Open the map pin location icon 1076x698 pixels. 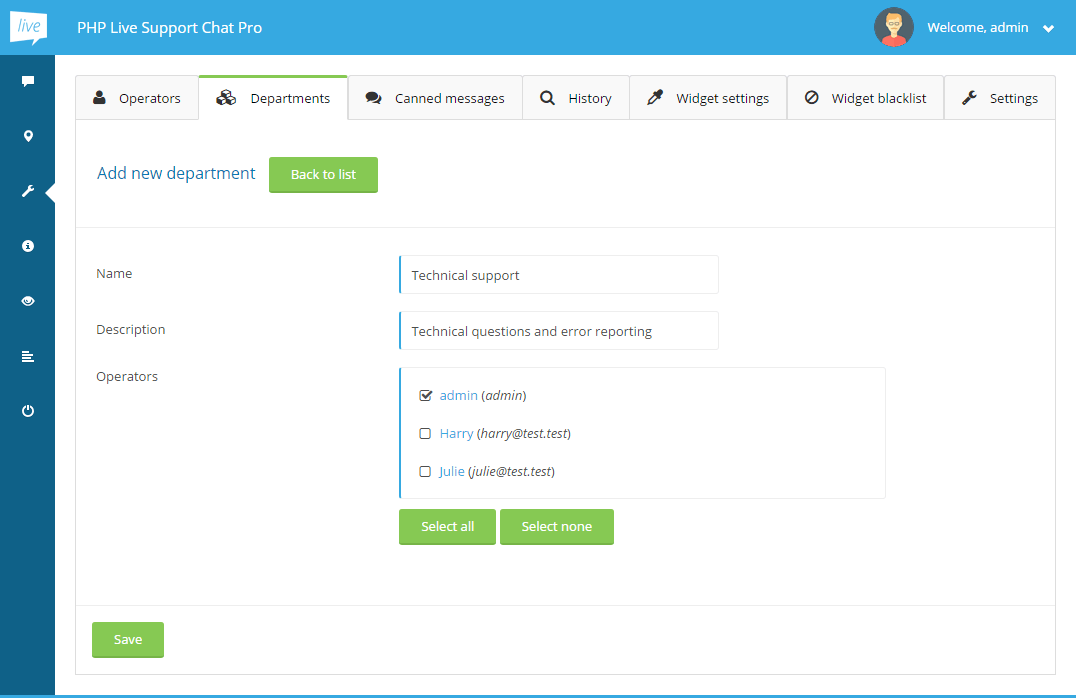(x=28, y=136)
